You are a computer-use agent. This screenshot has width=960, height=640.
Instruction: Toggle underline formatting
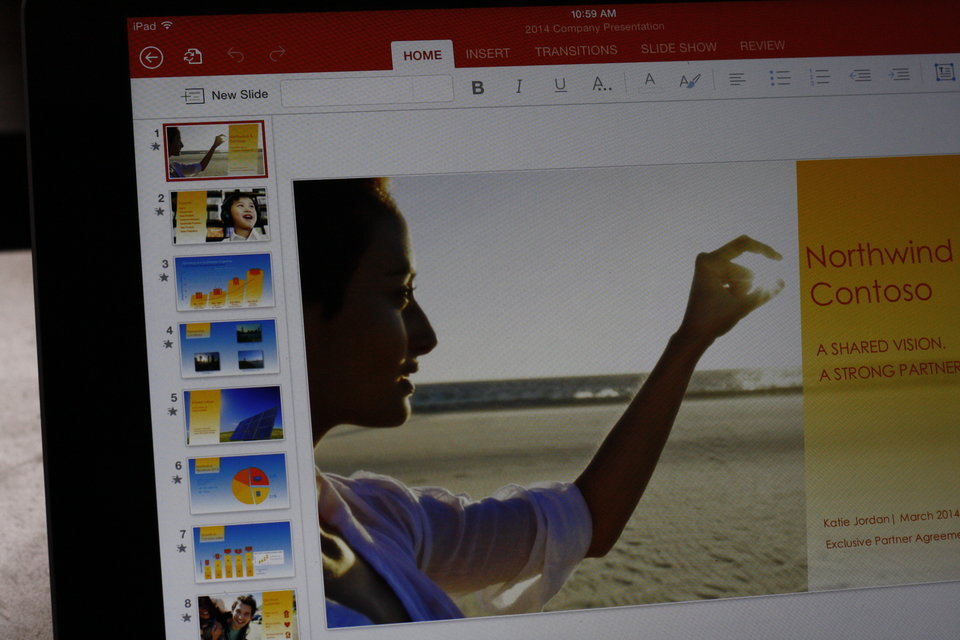[560, 85]
